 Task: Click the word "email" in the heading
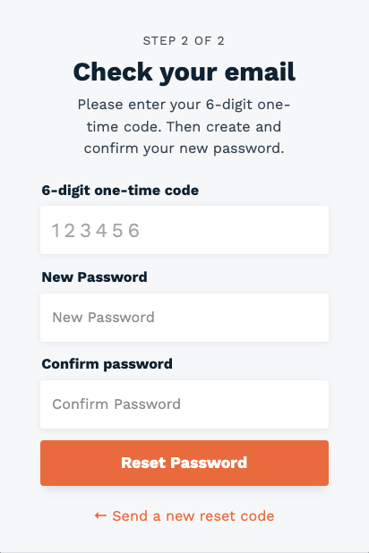click(260, 72)
